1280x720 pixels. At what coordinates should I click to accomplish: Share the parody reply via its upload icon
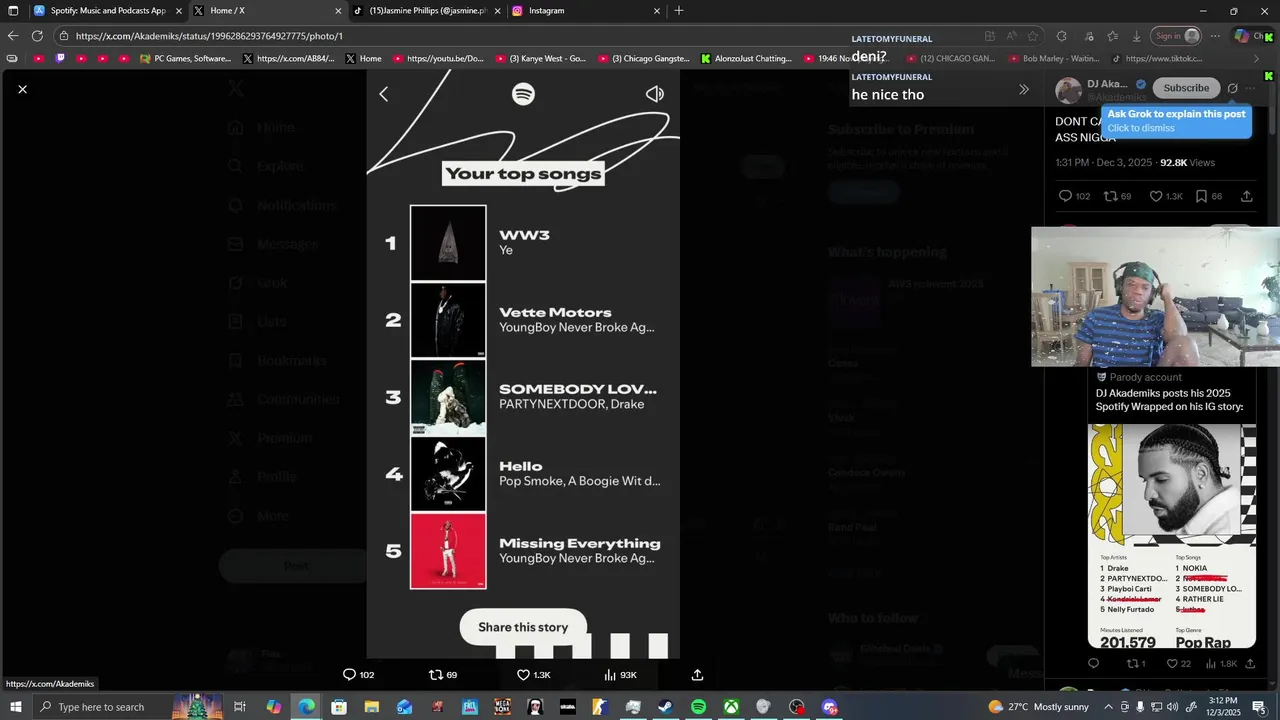coord(1250,663)
